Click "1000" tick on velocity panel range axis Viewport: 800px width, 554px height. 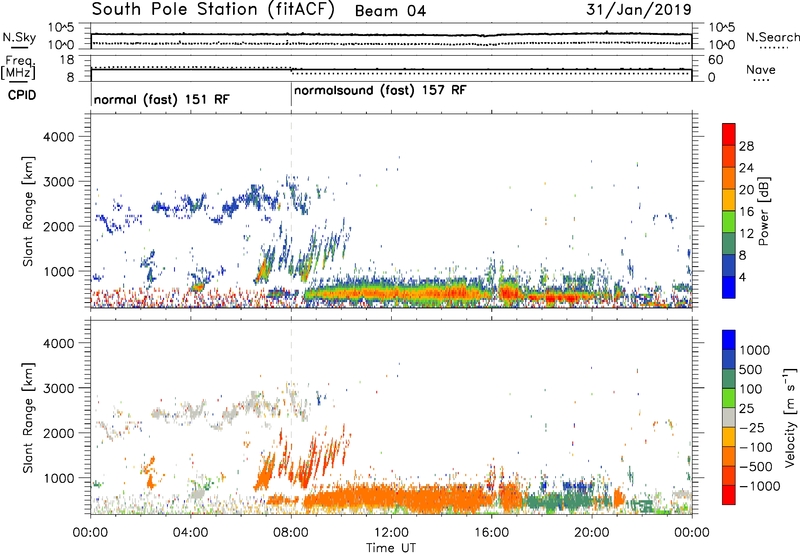(58, 478)
